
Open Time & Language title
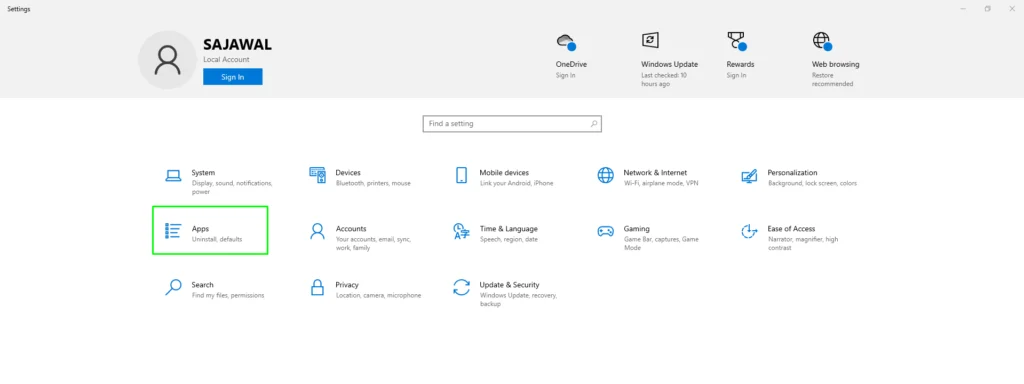click(x=509, y=229)
